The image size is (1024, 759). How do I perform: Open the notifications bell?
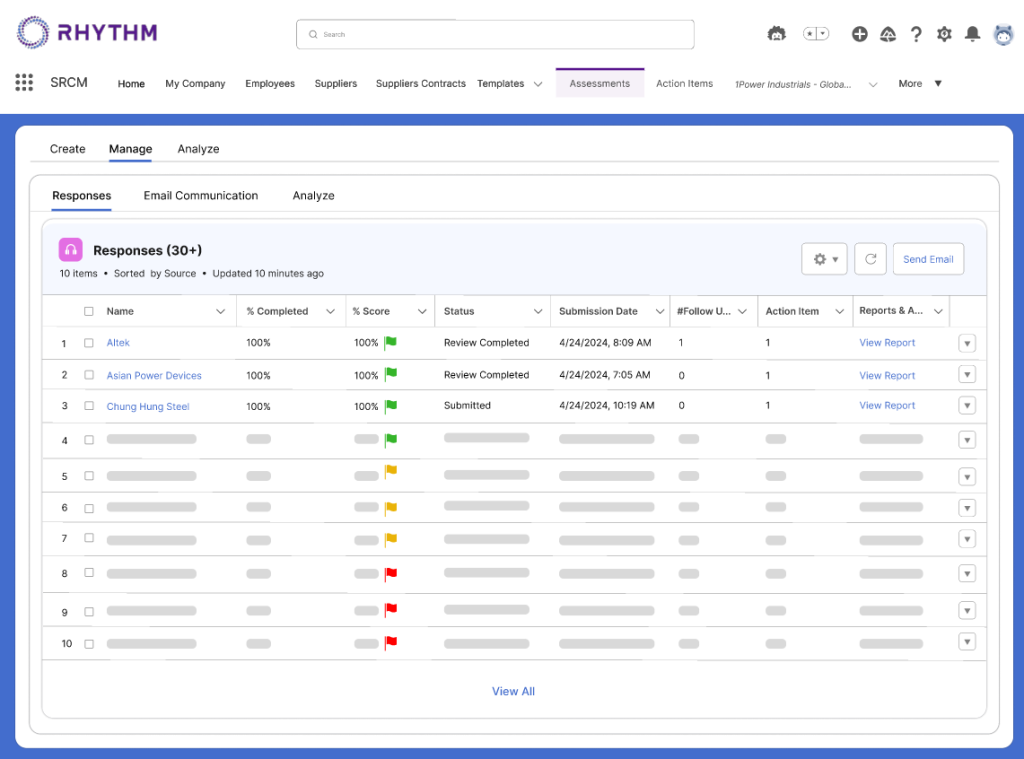(972, 34)
